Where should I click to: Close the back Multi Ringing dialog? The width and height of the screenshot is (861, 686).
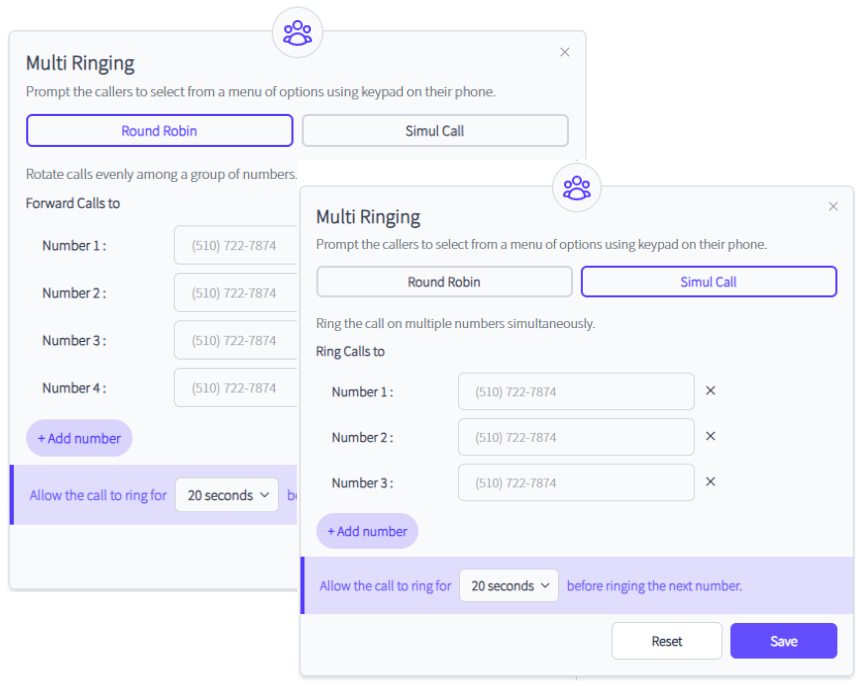click(x=565, y=52)
